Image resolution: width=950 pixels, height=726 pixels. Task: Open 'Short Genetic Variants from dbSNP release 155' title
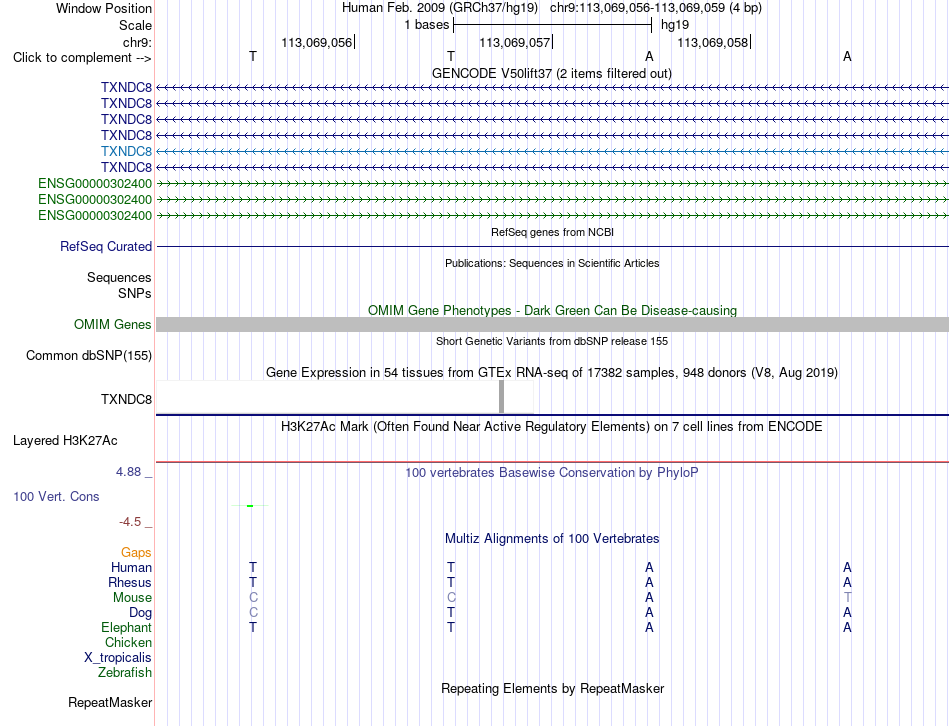coord(552,341)
